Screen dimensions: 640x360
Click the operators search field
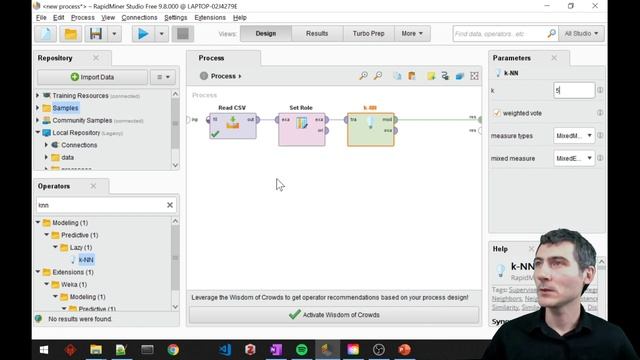(x=101, y=205)
